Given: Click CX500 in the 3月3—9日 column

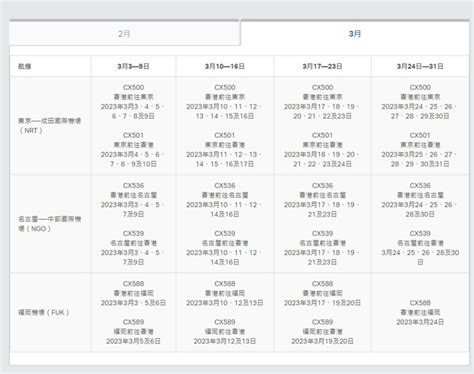Looking at the screenshot, I should [133, 87].
